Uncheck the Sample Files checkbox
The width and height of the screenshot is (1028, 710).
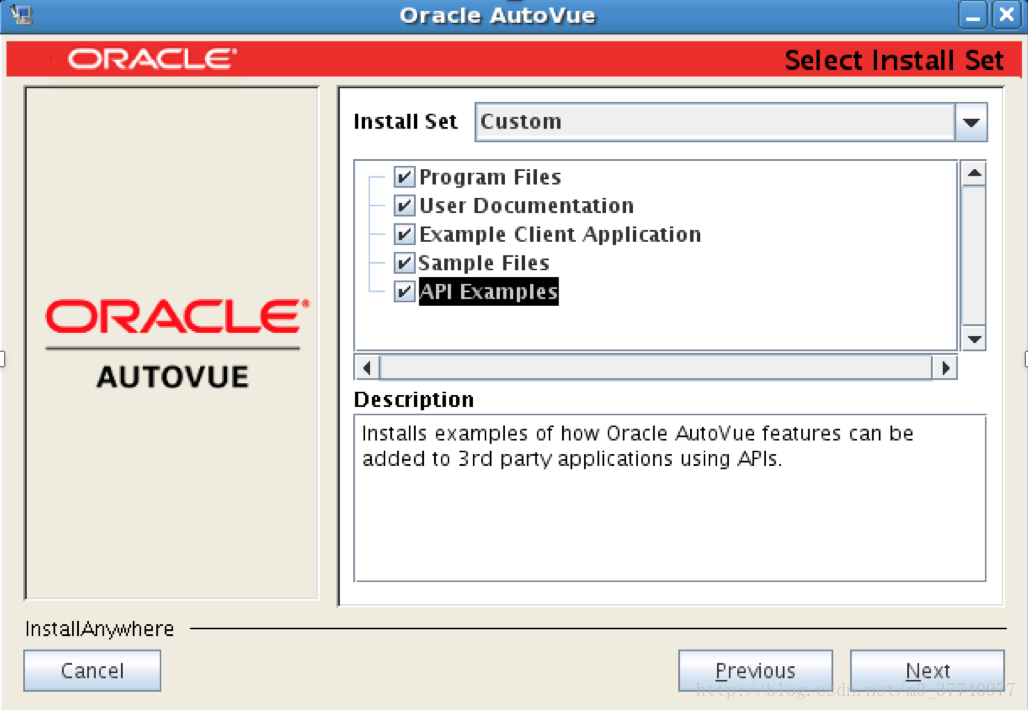[404, 262]
